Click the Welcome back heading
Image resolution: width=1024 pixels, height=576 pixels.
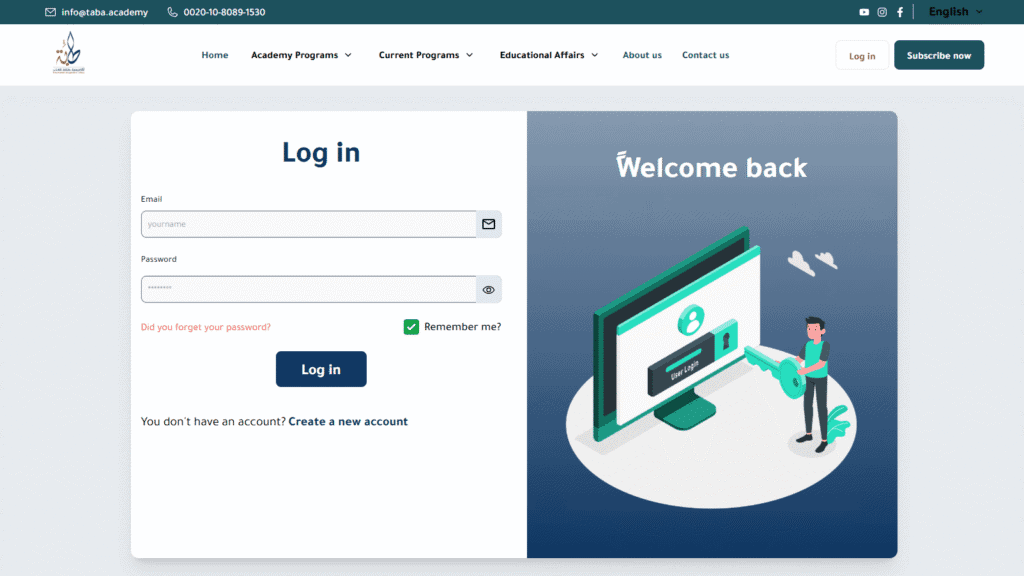coord(711,167)
